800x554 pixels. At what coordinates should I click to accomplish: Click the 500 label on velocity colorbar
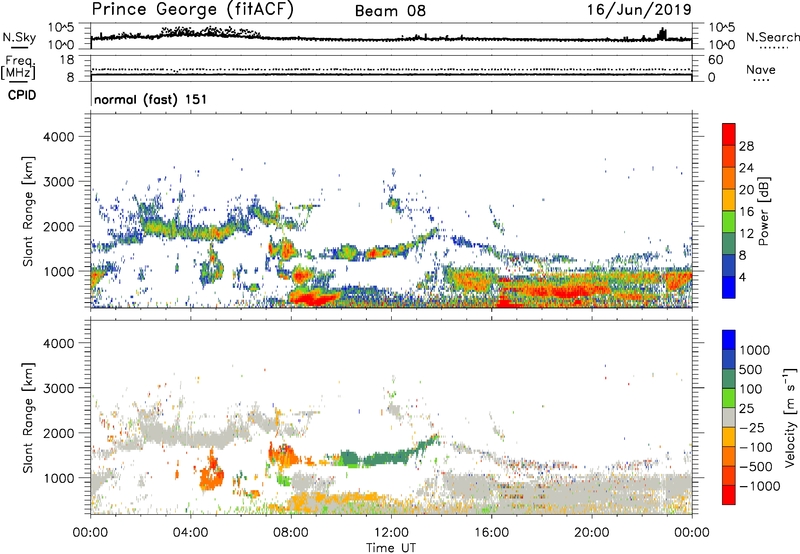click(x=751, y=369)
